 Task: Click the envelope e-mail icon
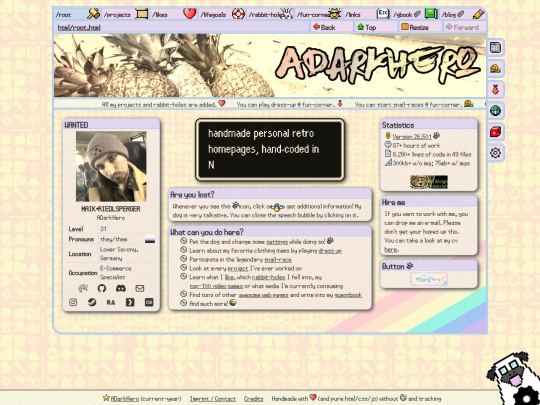point(139,288)
